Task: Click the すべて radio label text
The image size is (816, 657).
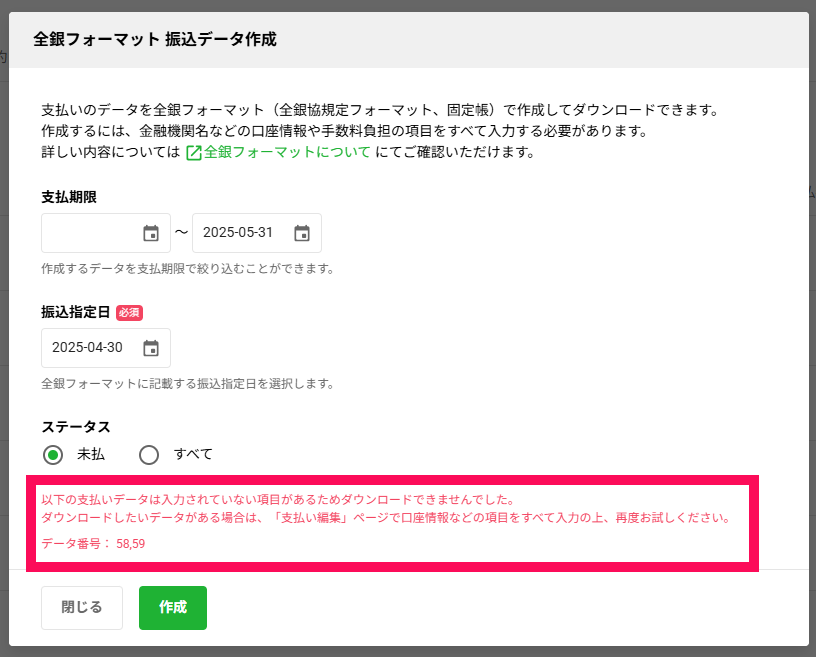Action: pyautogui.click(x=193, y=454)
